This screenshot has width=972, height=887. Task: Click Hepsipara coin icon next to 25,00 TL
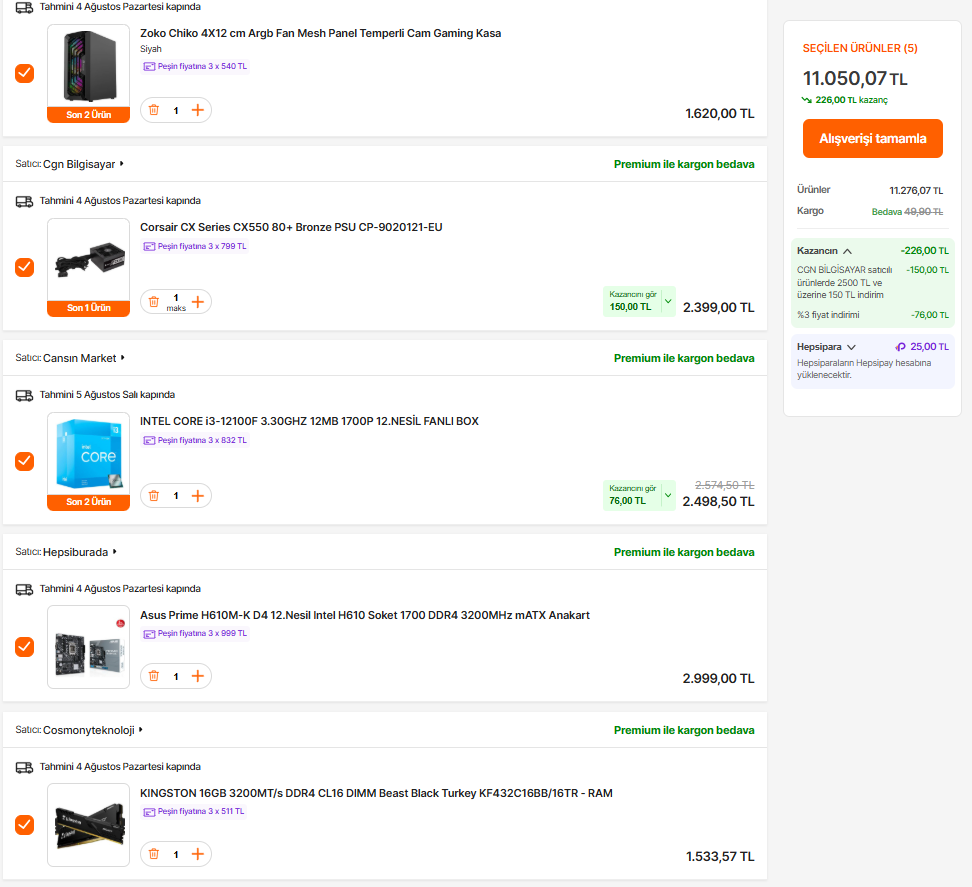900,347
